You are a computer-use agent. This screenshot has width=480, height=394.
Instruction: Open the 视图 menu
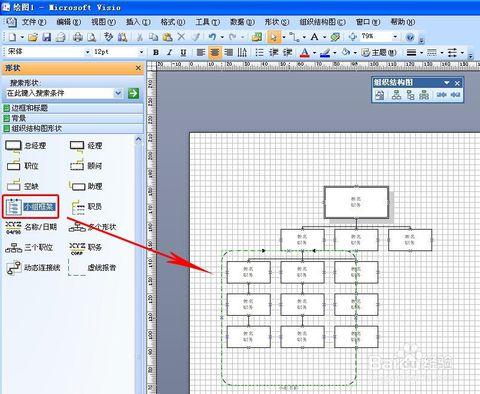tap(103, 22)
